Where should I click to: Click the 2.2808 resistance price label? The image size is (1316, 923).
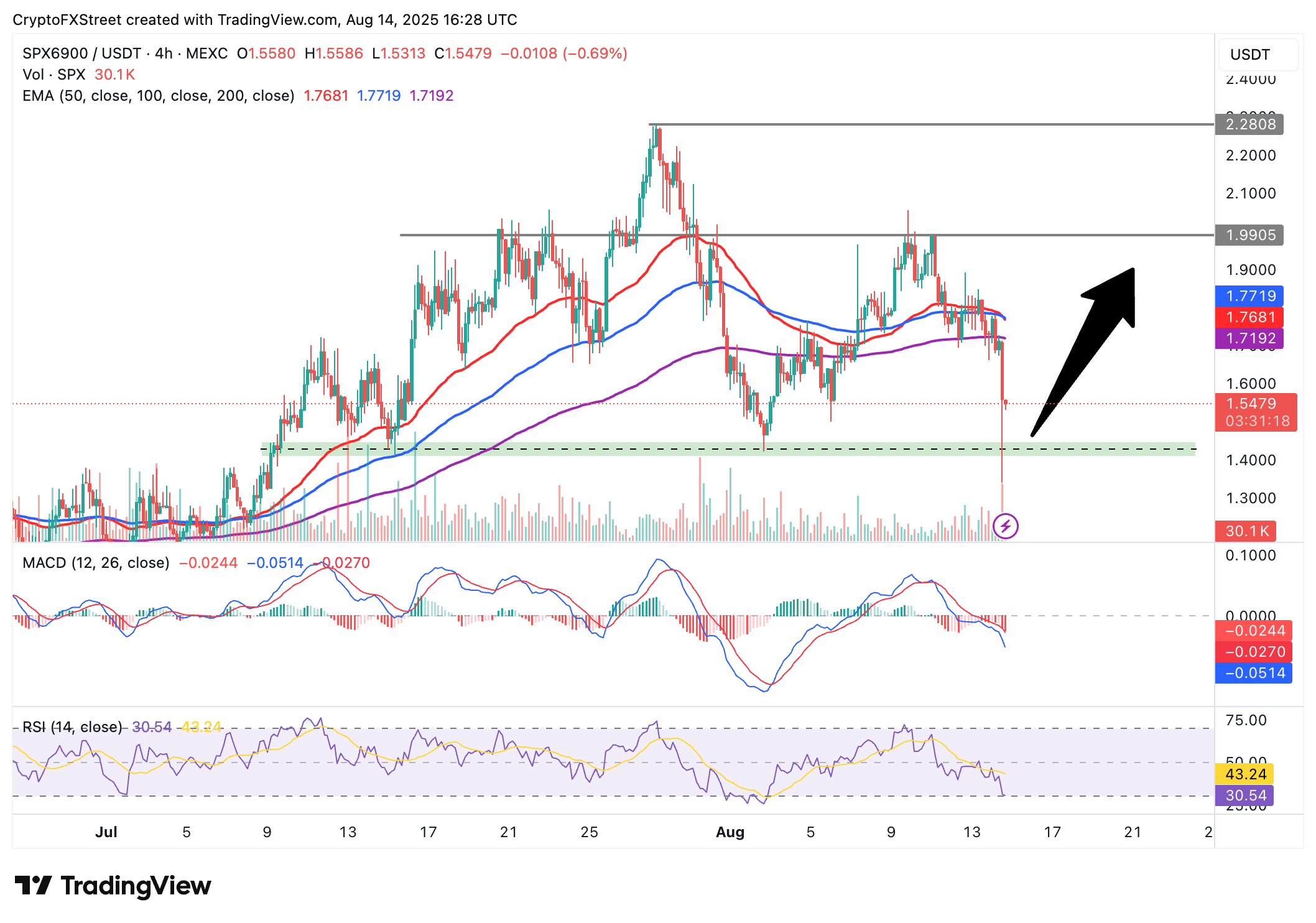pyautogui.click(x=1249, y=124)
